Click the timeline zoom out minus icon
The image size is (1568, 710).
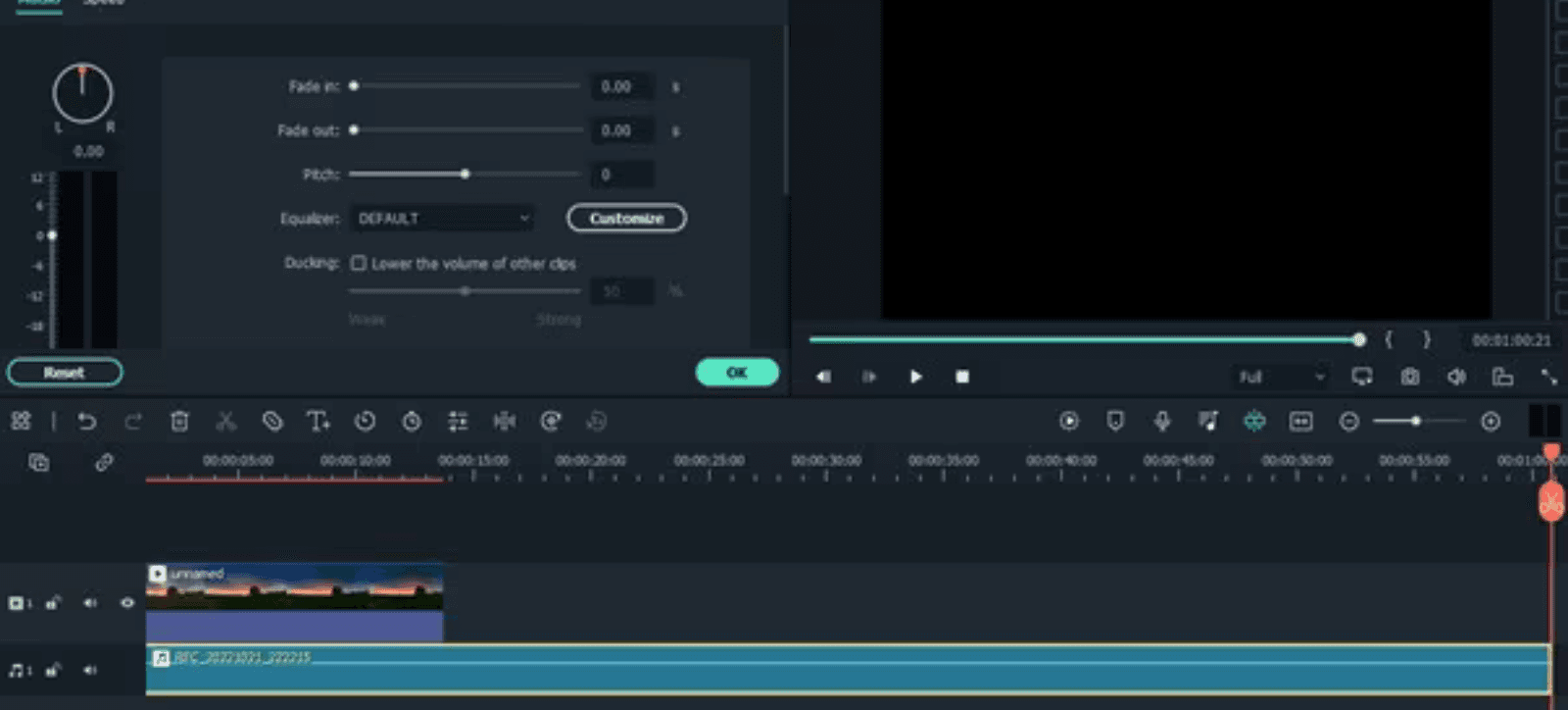(1349, 422)
